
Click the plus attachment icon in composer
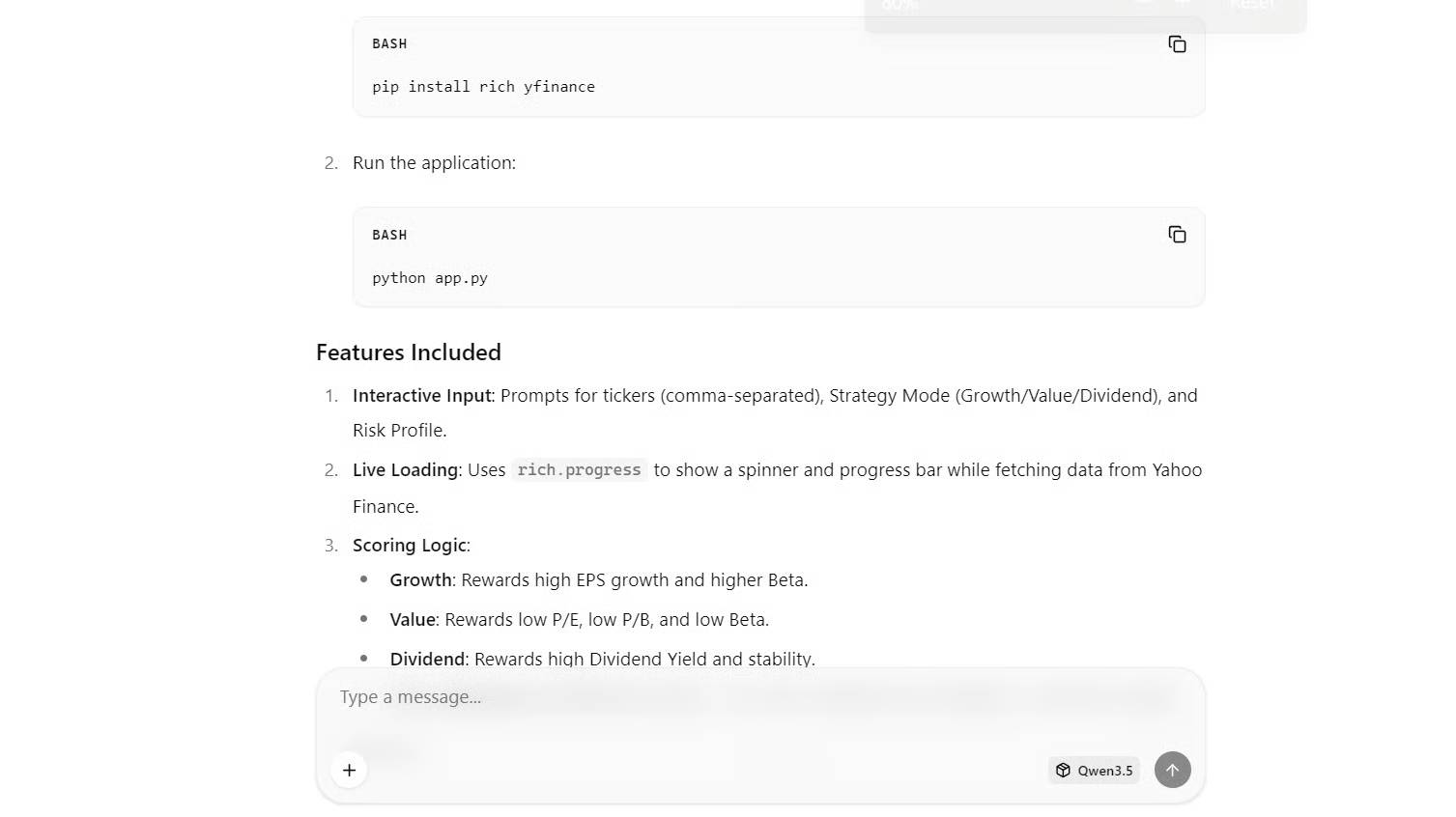point(349,770)
